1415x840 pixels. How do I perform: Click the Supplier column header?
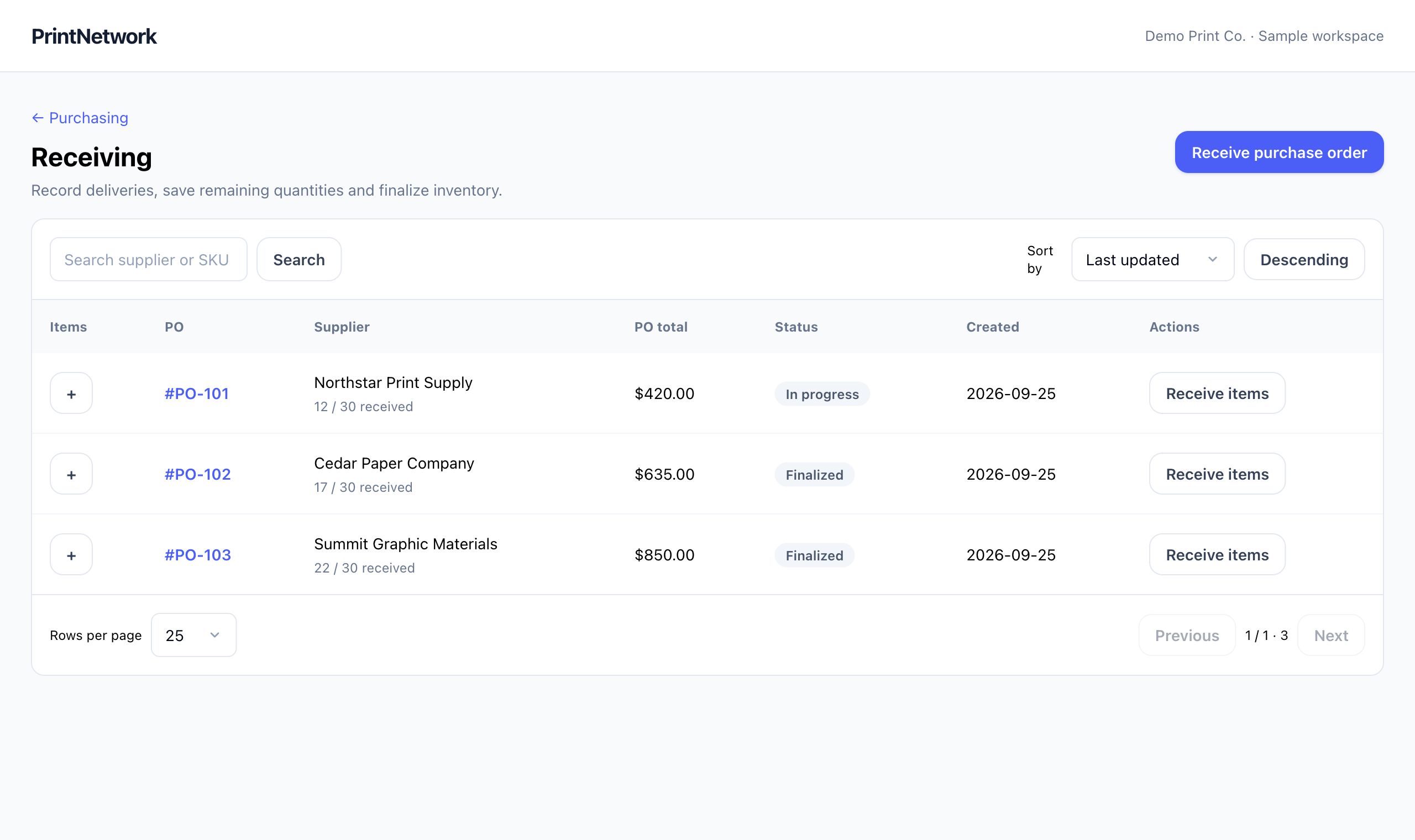(x=342, y=327)
